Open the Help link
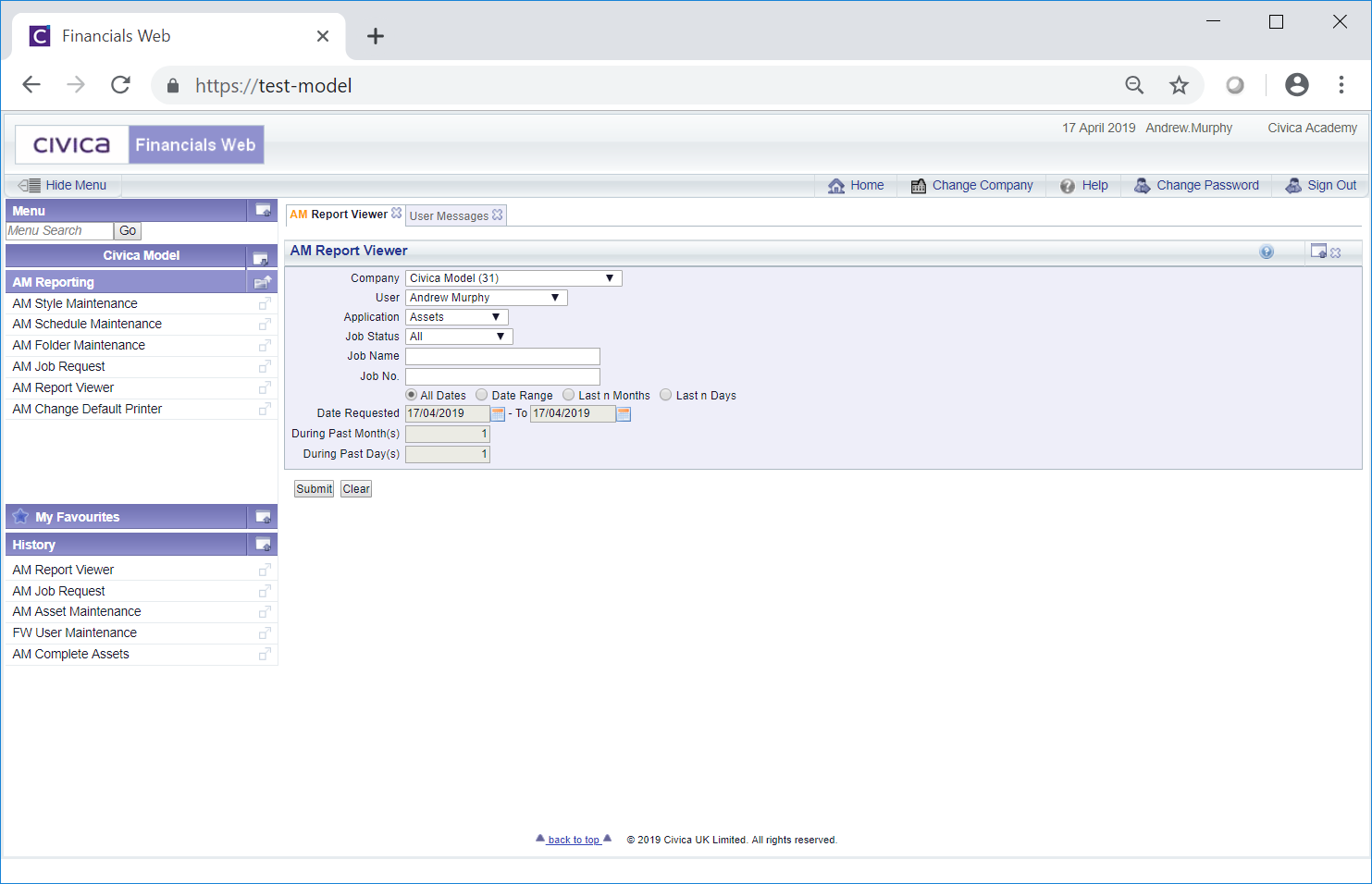The image size is (1372, 884). [1083, 185]
